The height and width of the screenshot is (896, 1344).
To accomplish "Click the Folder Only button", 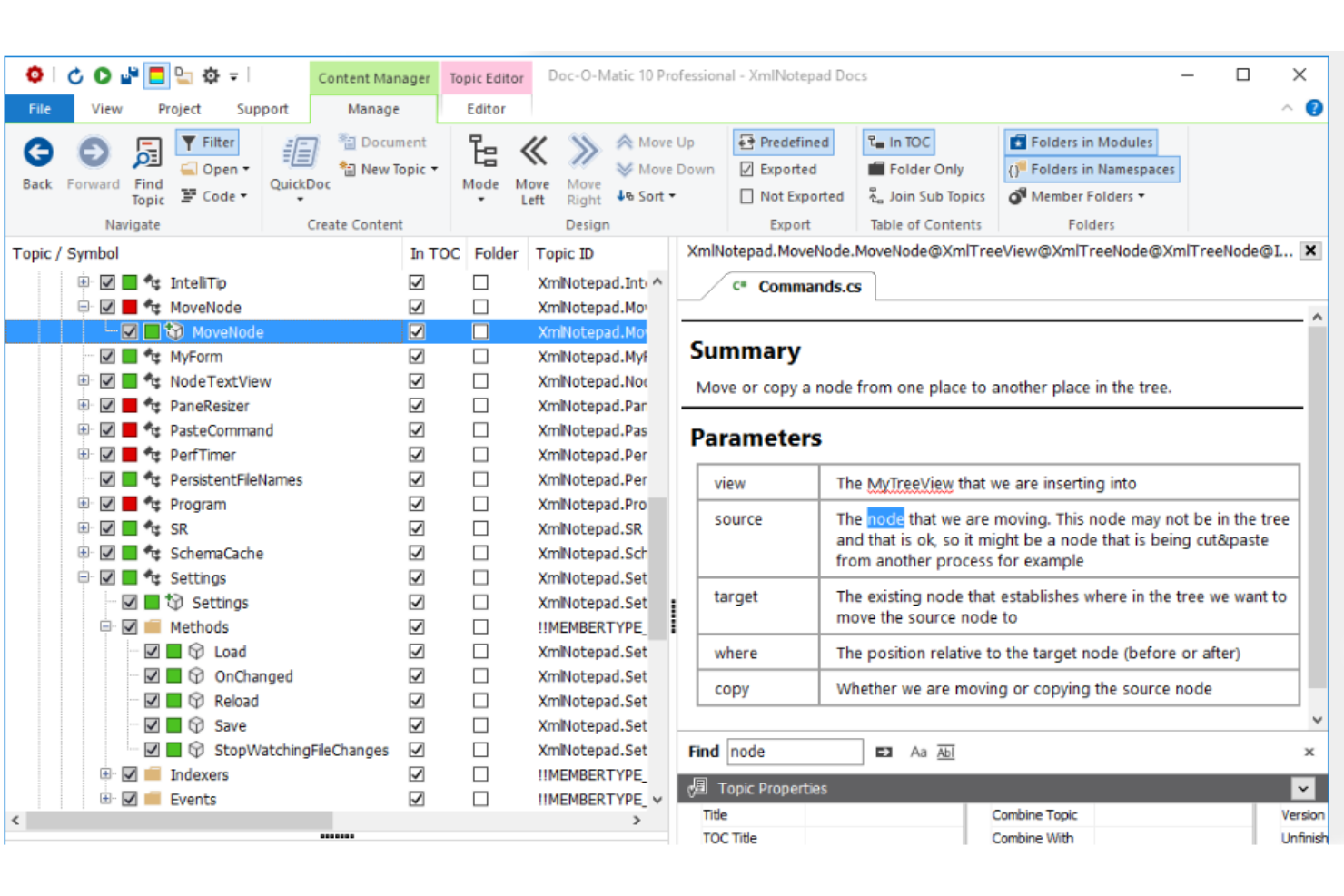I will [918, 169].
